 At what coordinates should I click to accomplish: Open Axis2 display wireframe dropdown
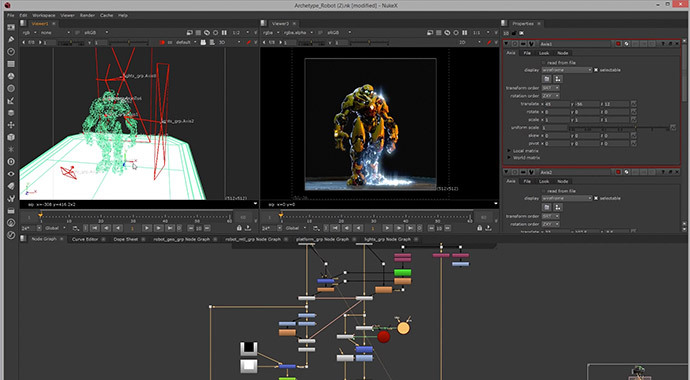coord(567,198)
